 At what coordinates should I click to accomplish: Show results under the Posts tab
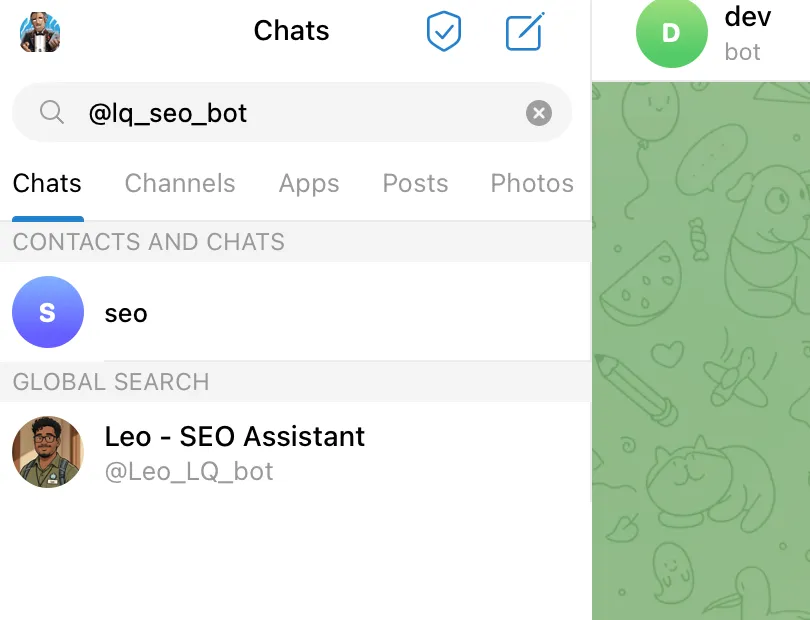click(x=415, y=184)
